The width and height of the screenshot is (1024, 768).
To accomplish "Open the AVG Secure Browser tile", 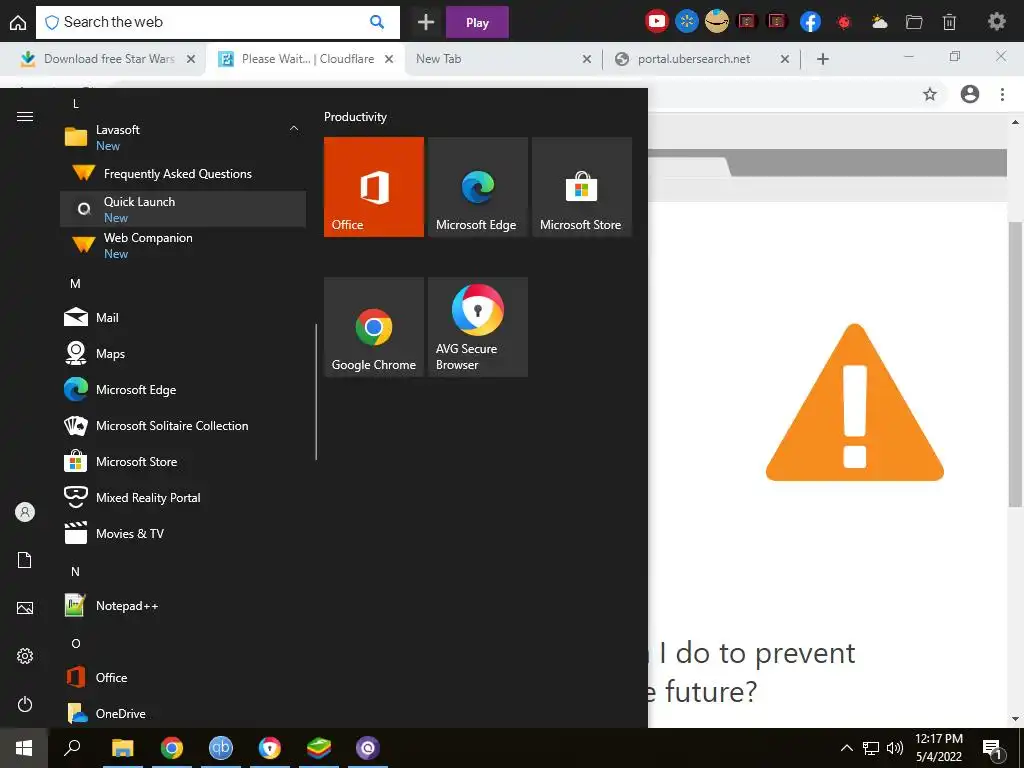I will pos(477,327).
